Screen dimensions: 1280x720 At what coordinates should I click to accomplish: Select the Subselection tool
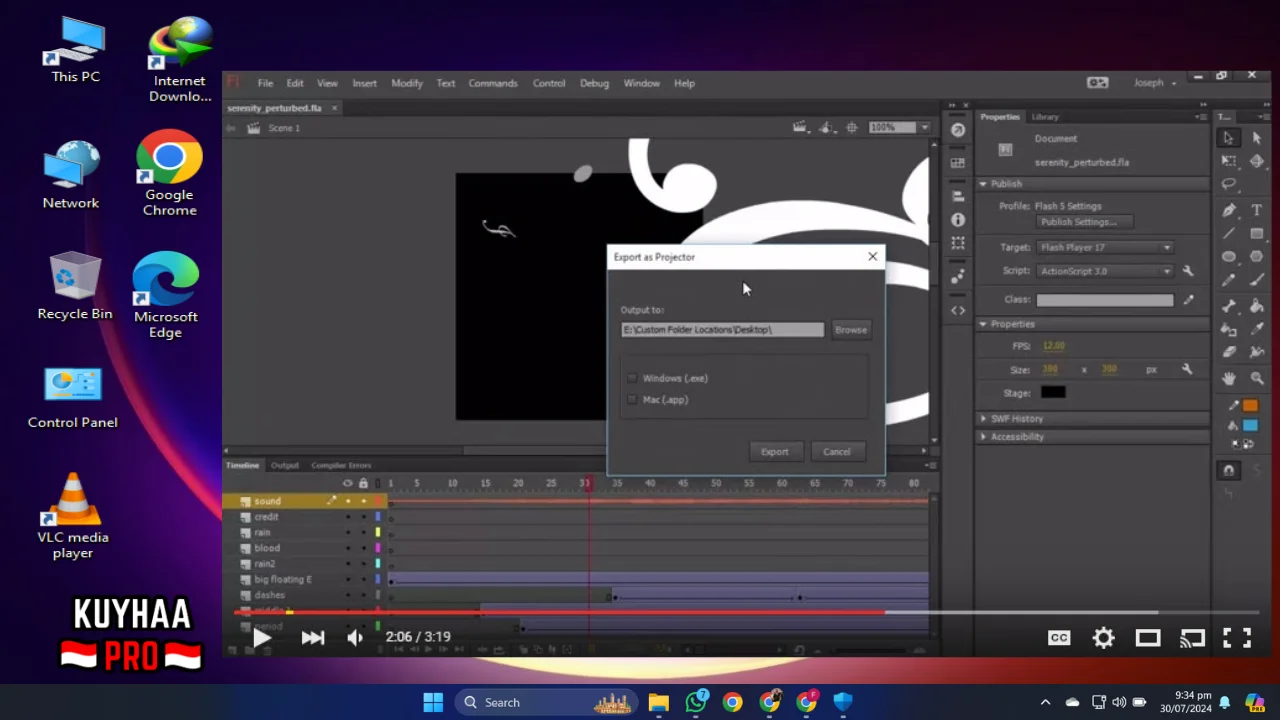tap(1257, 138)
